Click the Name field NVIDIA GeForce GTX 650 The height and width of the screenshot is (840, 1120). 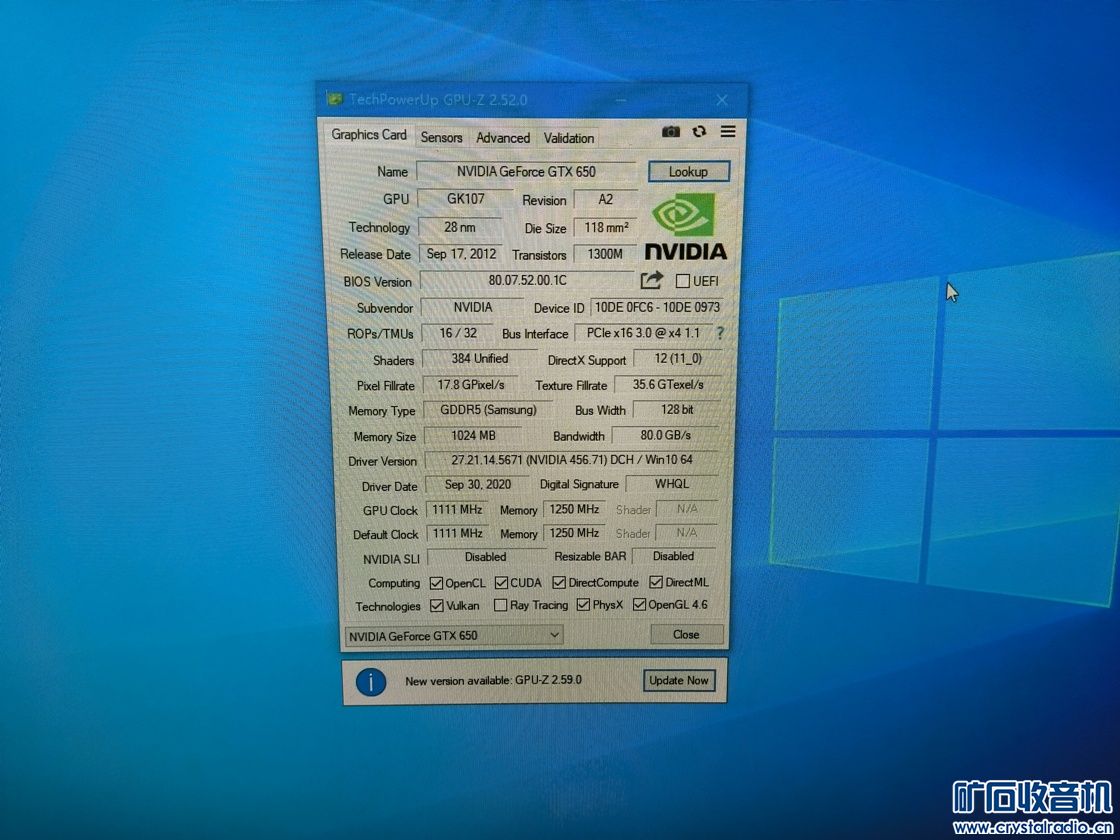526,171
